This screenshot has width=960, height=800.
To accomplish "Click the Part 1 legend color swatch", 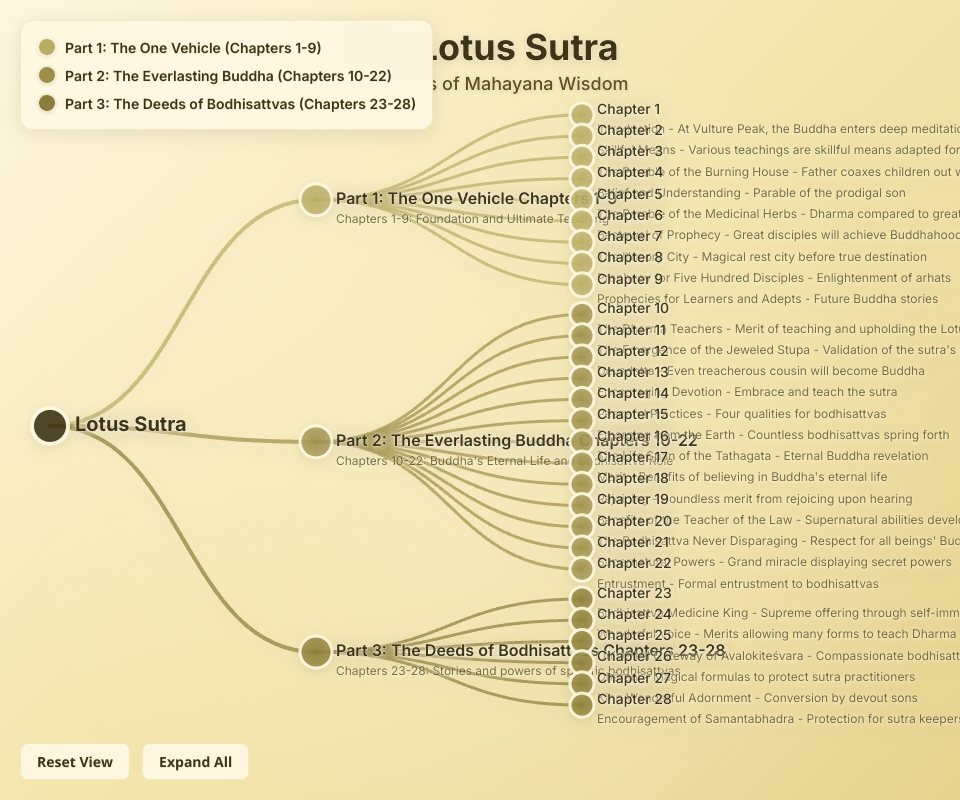I will (47, 47).
